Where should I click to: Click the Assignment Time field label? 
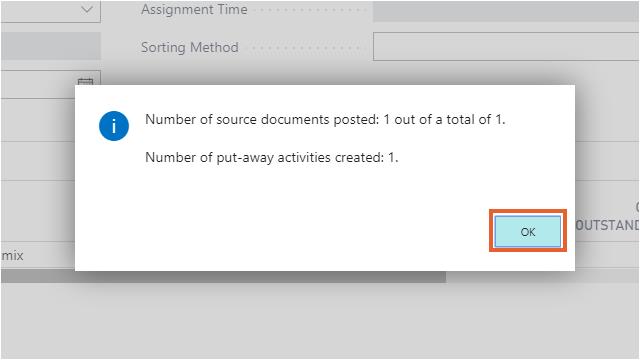click(x=194, y=9)
